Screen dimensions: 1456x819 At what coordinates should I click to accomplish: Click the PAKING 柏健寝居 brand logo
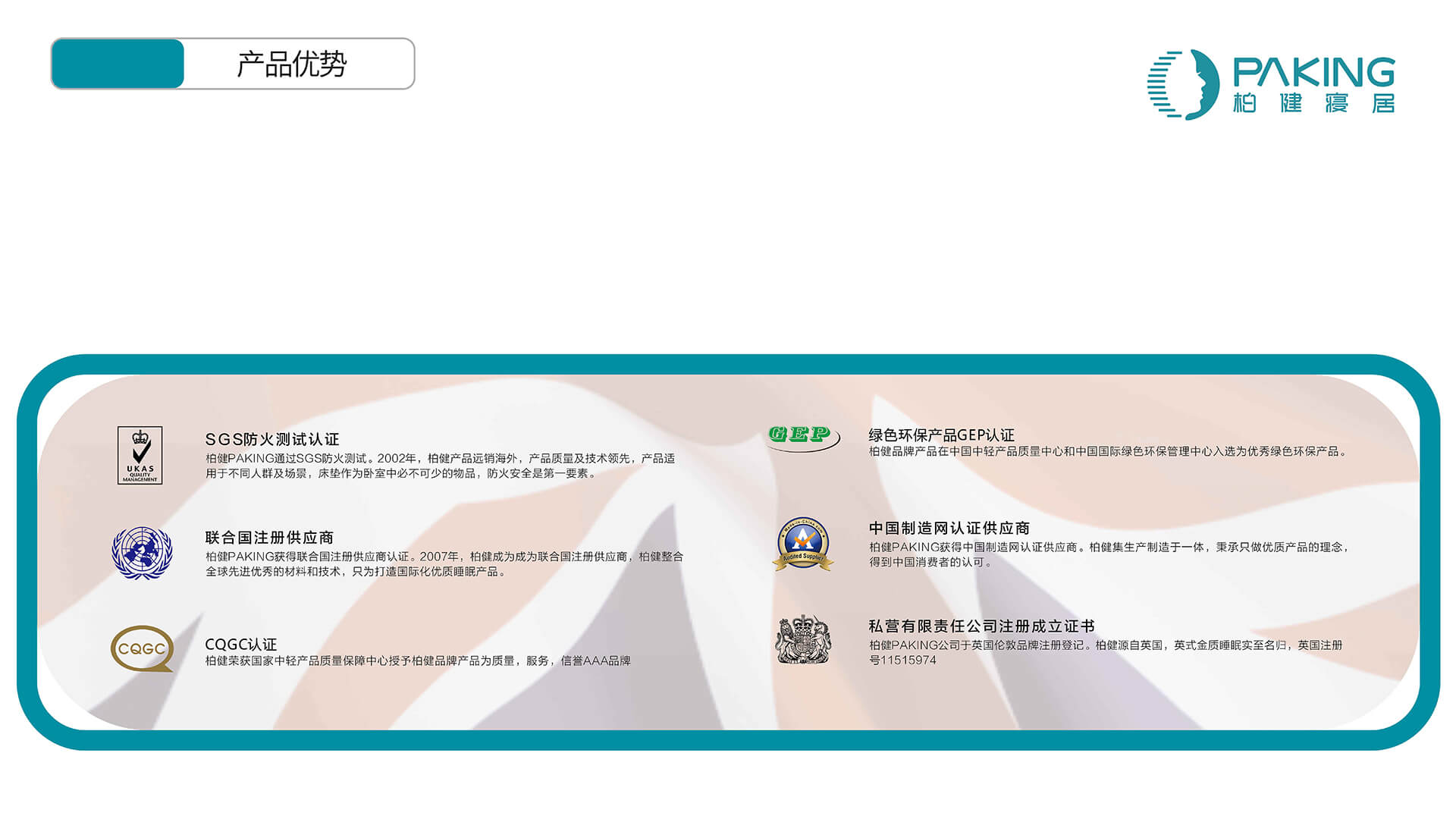pos(1271,84)
